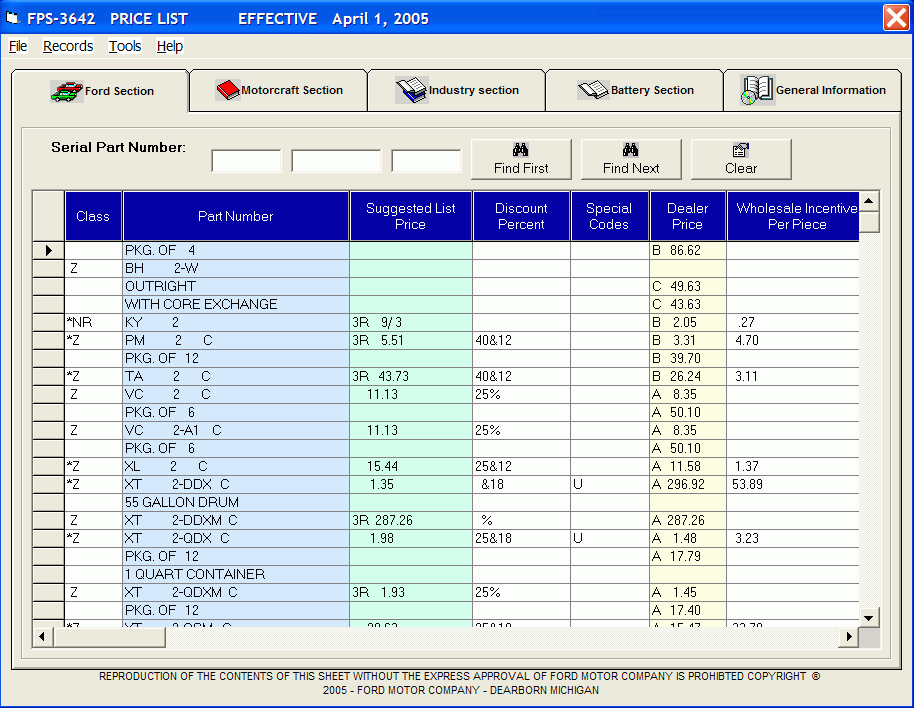Viewport: 914px width, 708px height.
Task: Click the Find Next button
Action: coord(631,159)
